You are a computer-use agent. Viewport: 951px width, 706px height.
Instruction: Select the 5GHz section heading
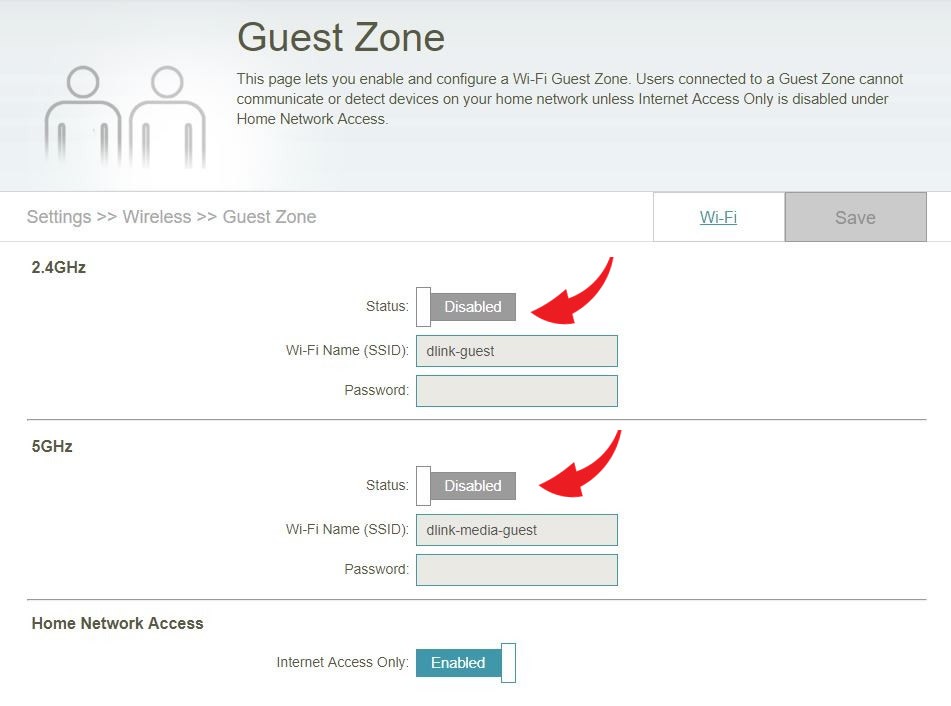click(x=52, y=446)
